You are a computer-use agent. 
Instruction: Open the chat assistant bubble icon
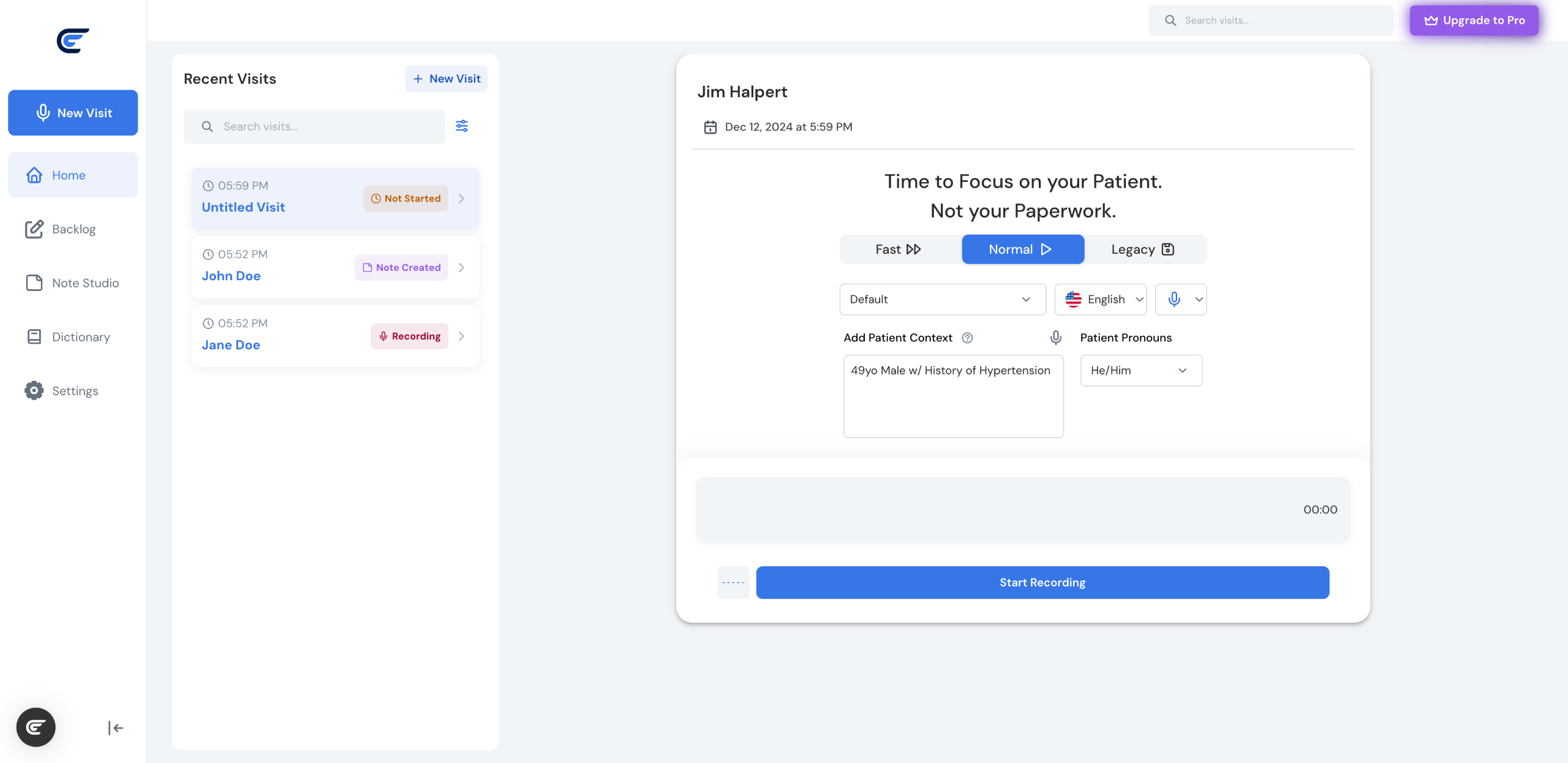[36, 727]
